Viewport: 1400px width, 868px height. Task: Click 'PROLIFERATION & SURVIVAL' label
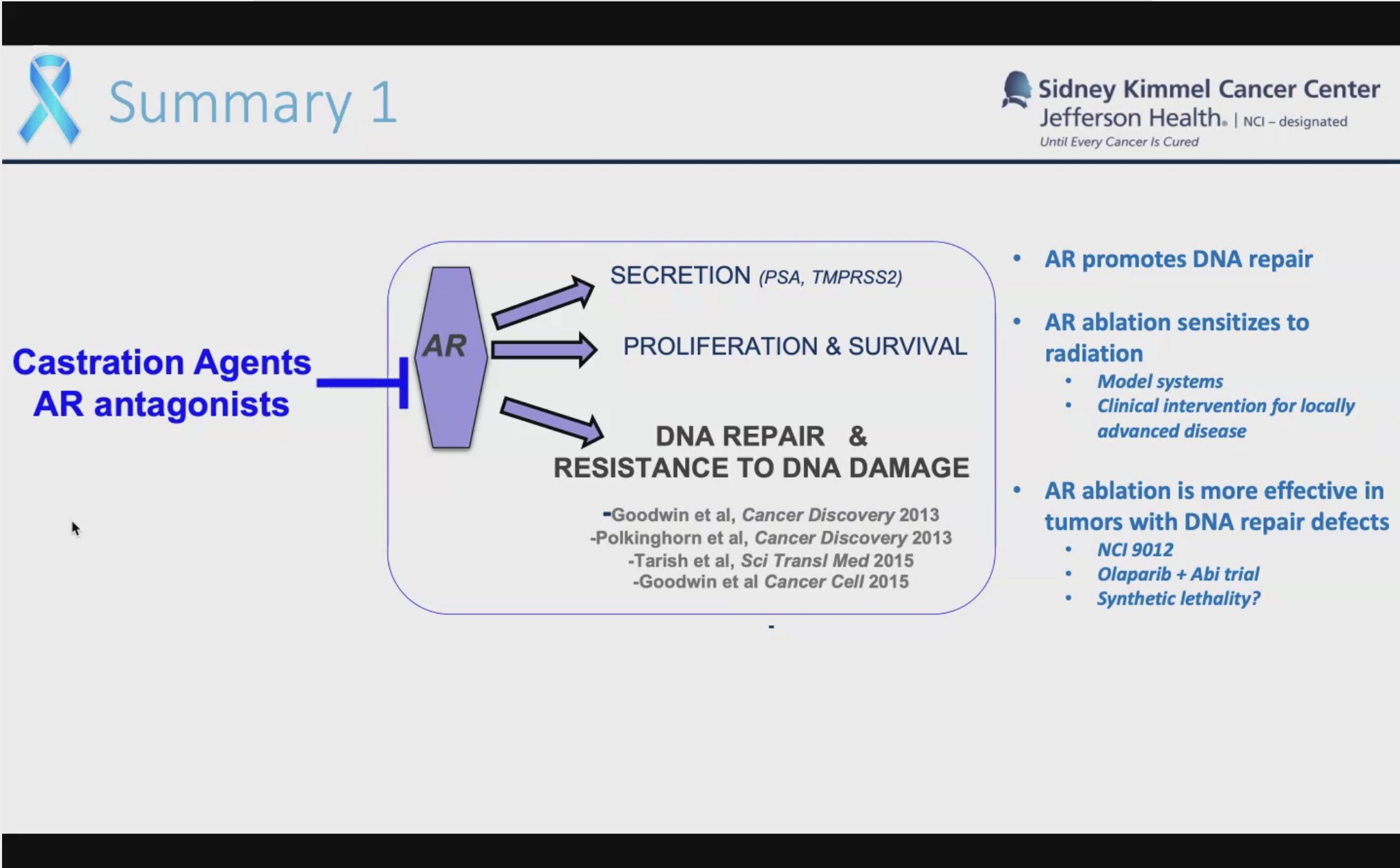click(x=795, y=347)
